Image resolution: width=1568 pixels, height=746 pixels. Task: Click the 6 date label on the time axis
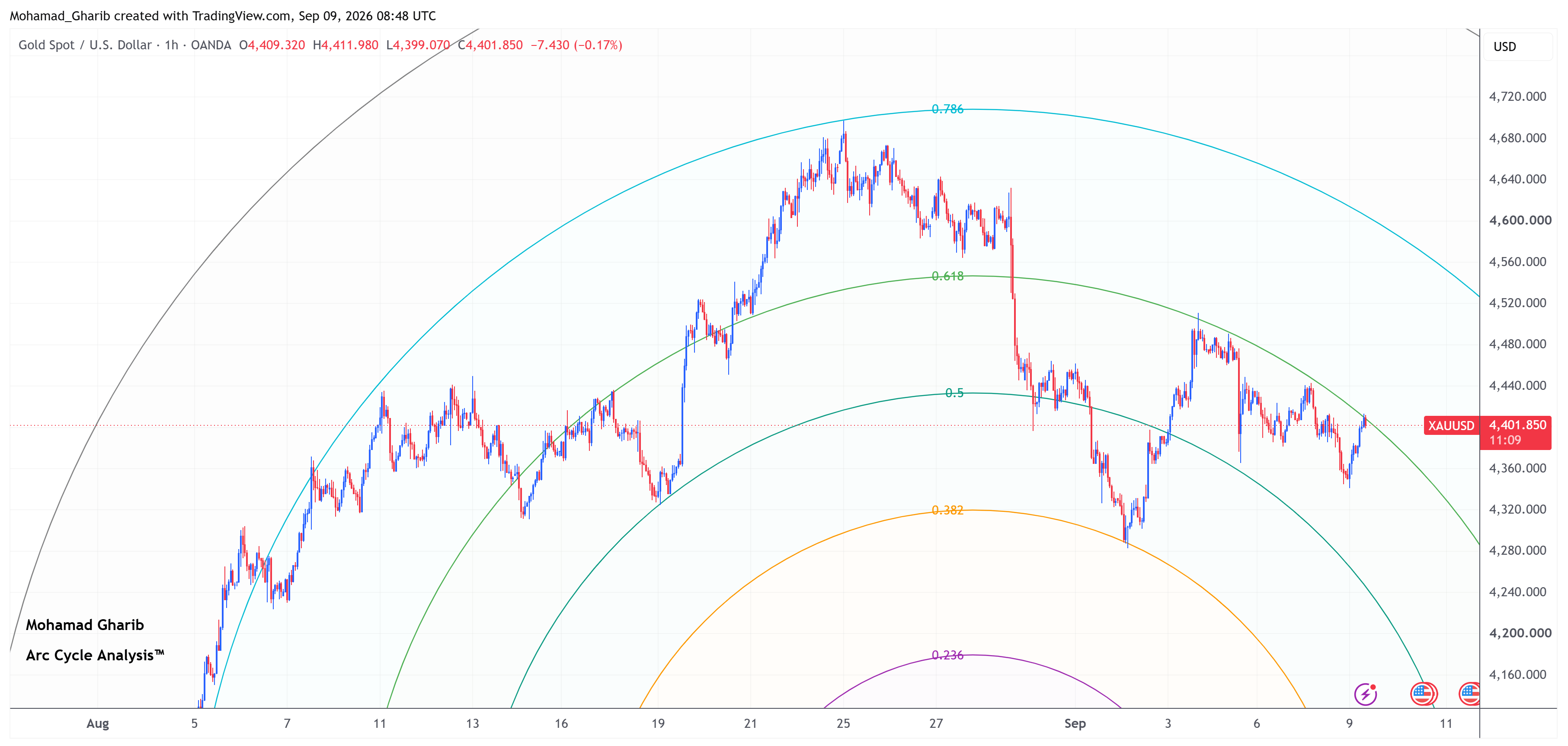point(1257,724)
